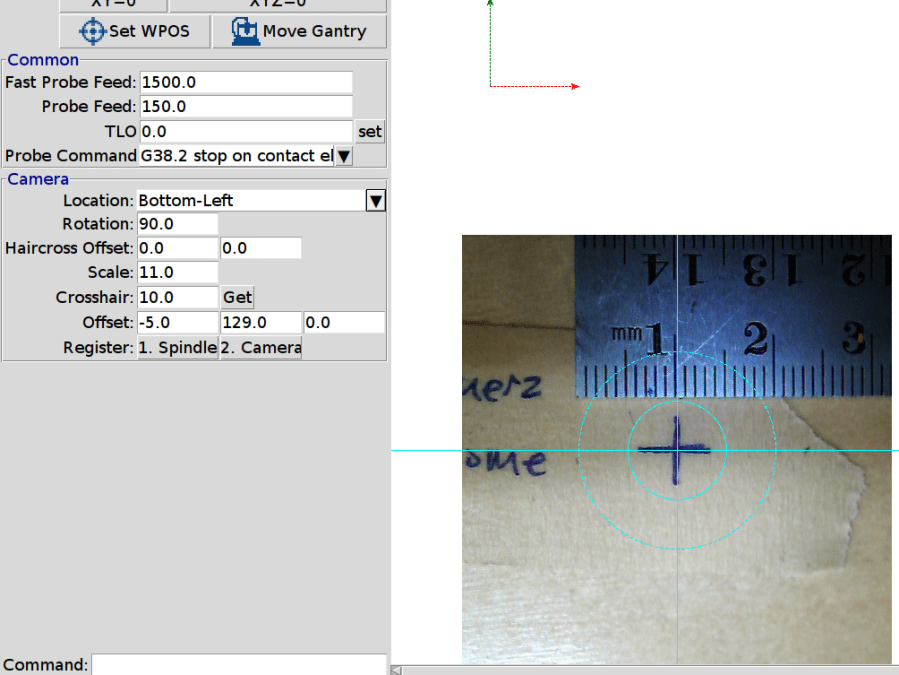899x675 pixels.
Task: Open the Probe Command dropdown
Action: coord(343,155)
